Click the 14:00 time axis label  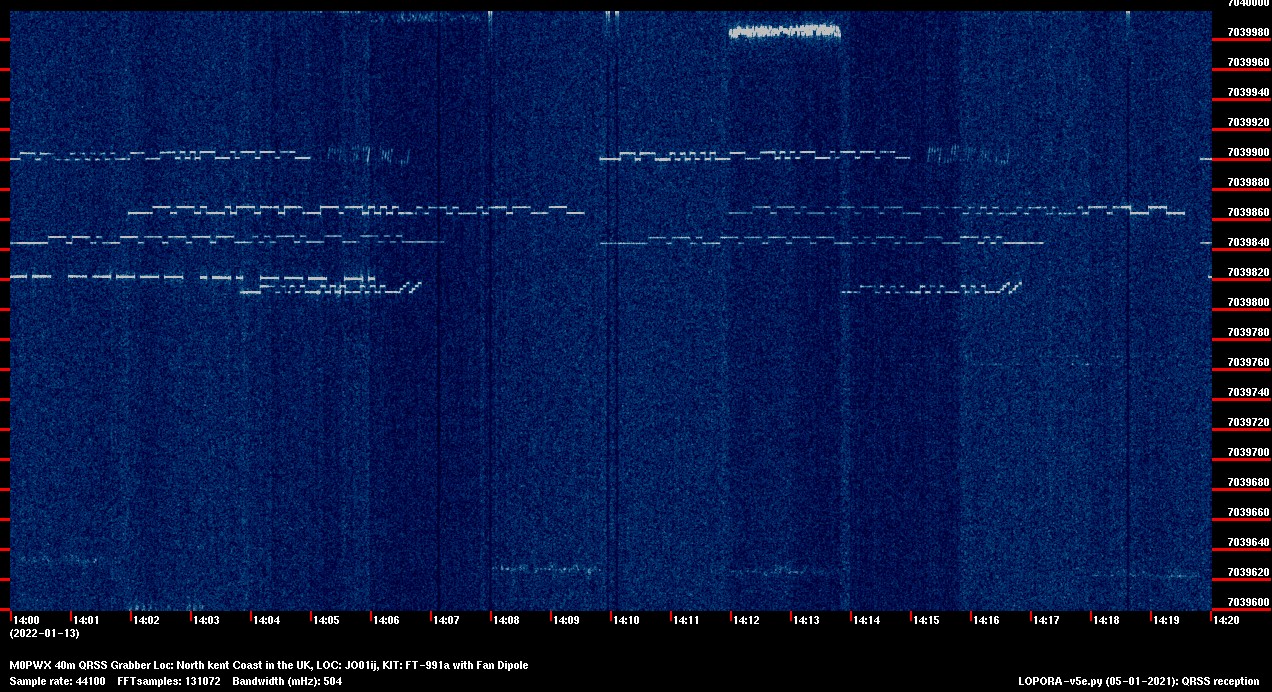pos(26,621)
